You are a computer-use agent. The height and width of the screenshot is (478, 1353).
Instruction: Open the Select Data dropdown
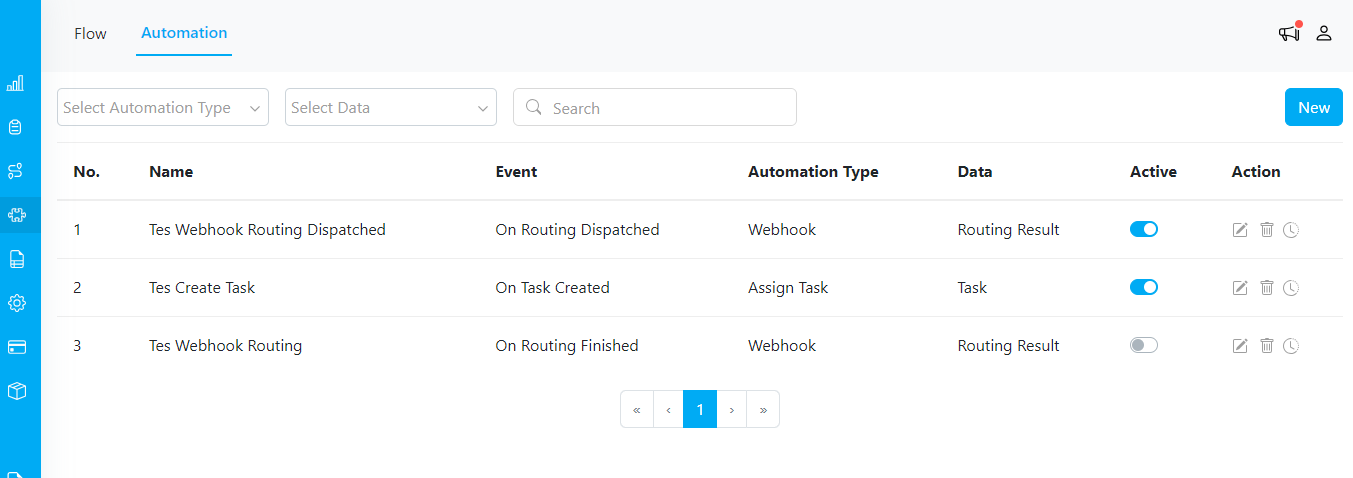(x=391, y=107)
